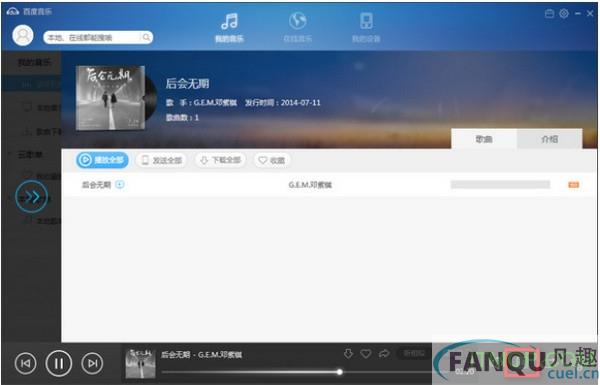600x385 pixels.
Task: Minimize the Baidu Music window
Action: (x=578, y=14)
